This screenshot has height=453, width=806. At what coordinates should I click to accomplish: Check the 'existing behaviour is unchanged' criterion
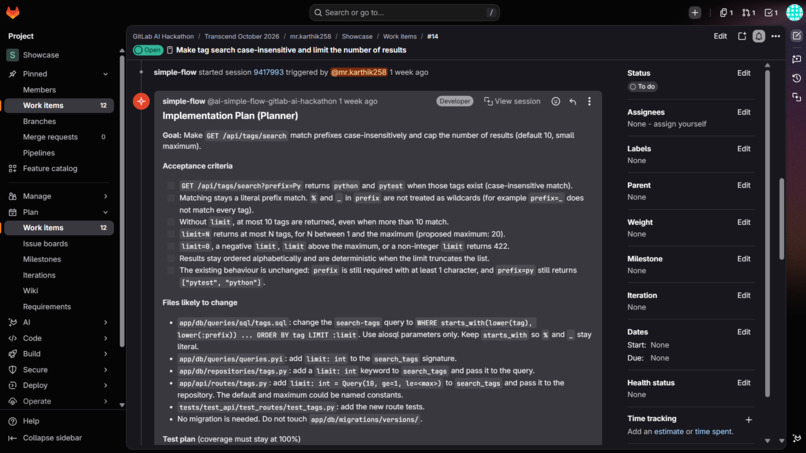click(x=171, y=270)
